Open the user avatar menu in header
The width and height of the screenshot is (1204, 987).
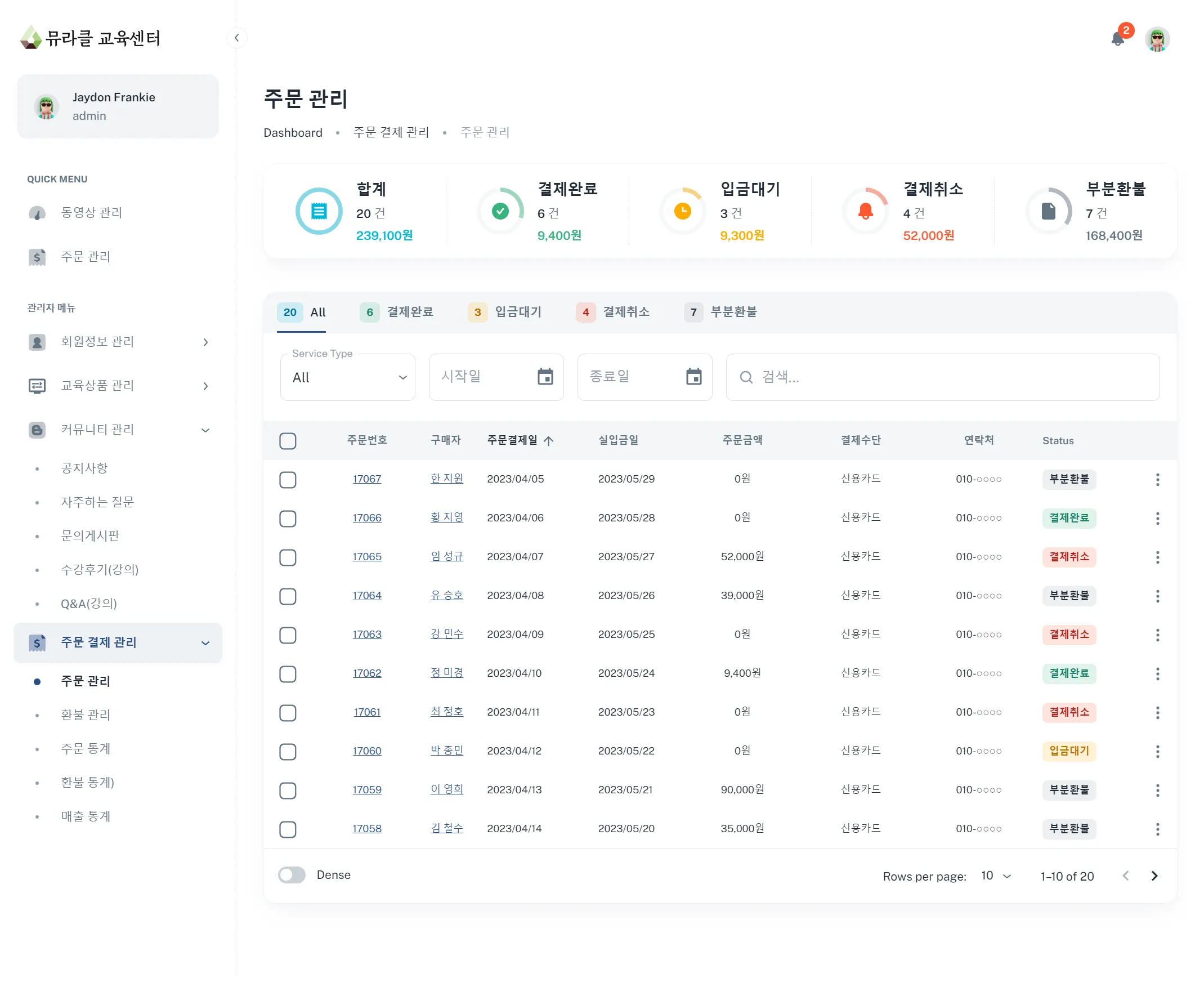pyautogui.click(x=1157, y=39)
